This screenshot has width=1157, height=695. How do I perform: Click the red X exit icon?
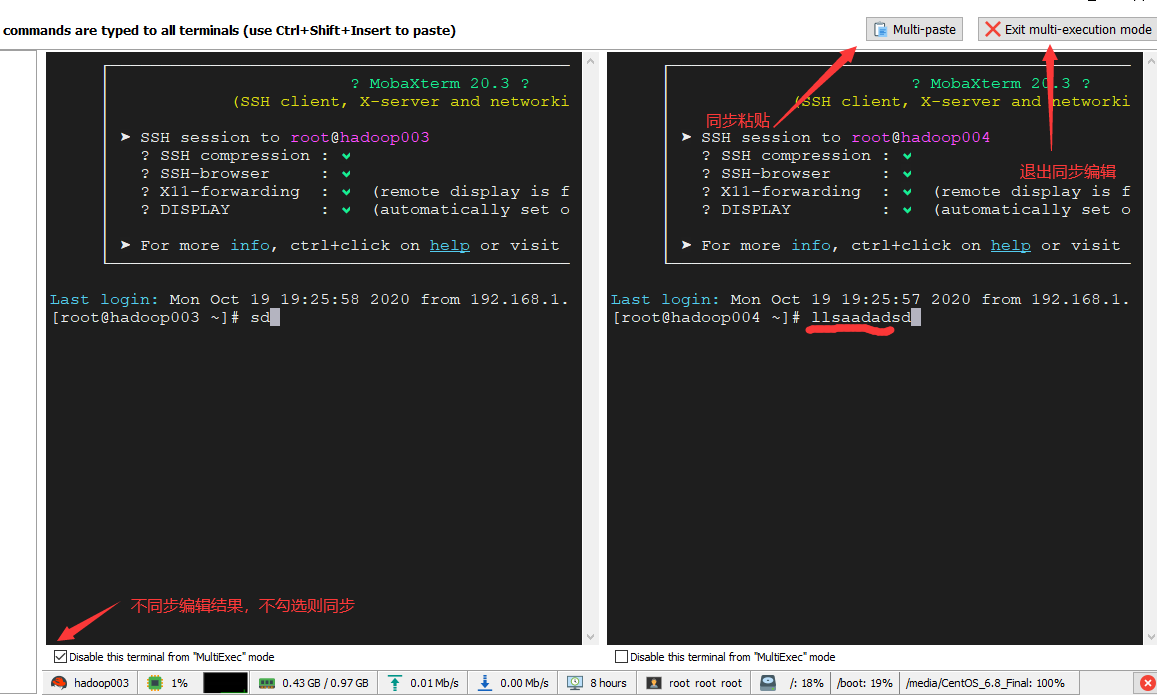click(992, 30)
